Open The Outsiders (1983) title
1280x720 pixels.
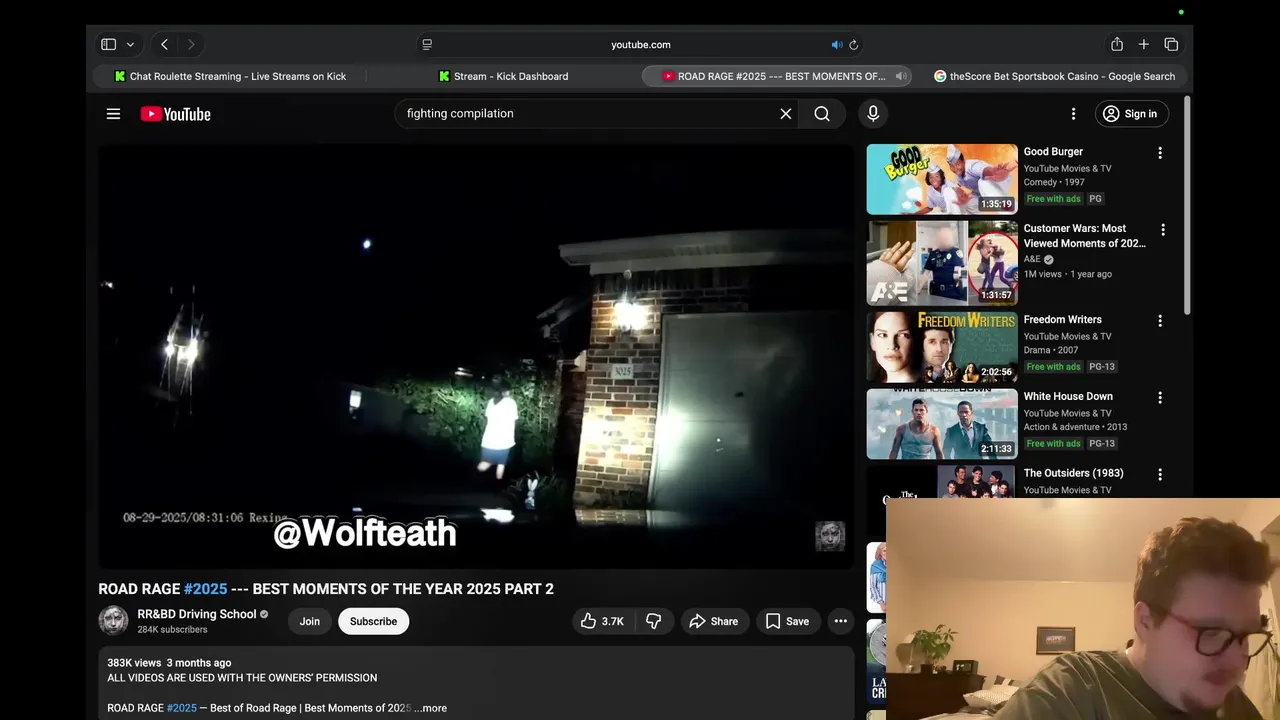pos(1074,473)
